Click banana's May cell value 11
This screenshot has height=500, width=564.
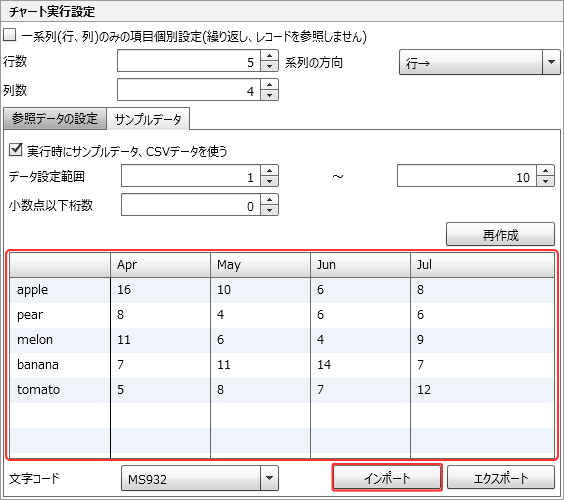[260, 365]
